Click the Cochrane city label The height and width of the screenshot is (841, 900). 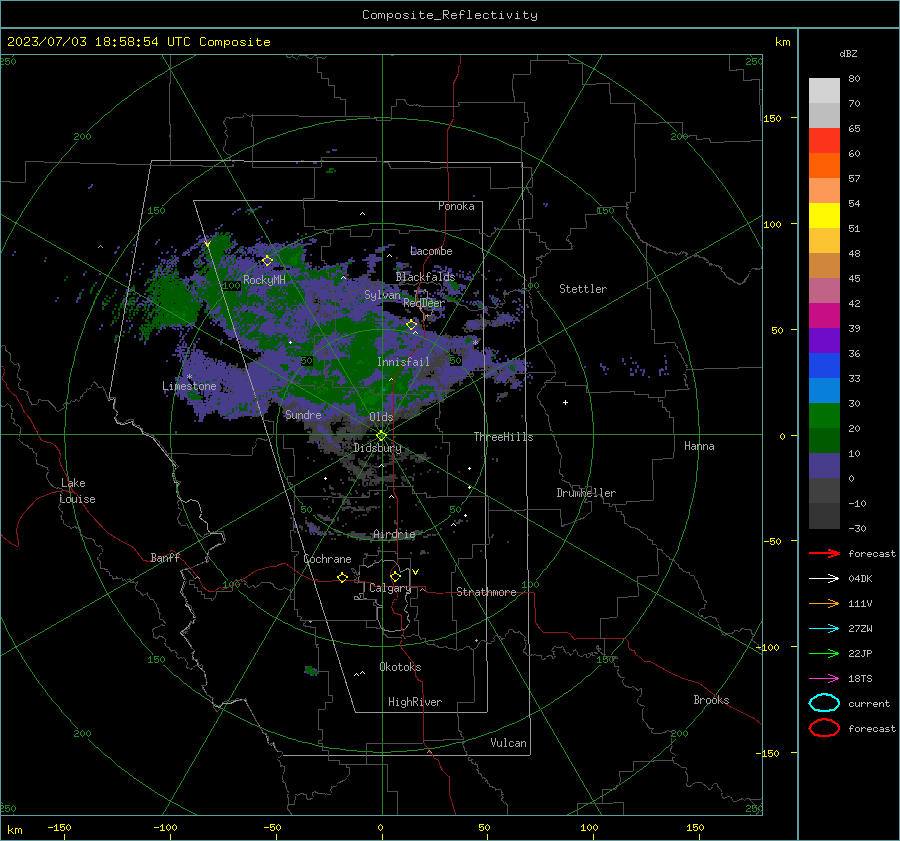point(327,559)
